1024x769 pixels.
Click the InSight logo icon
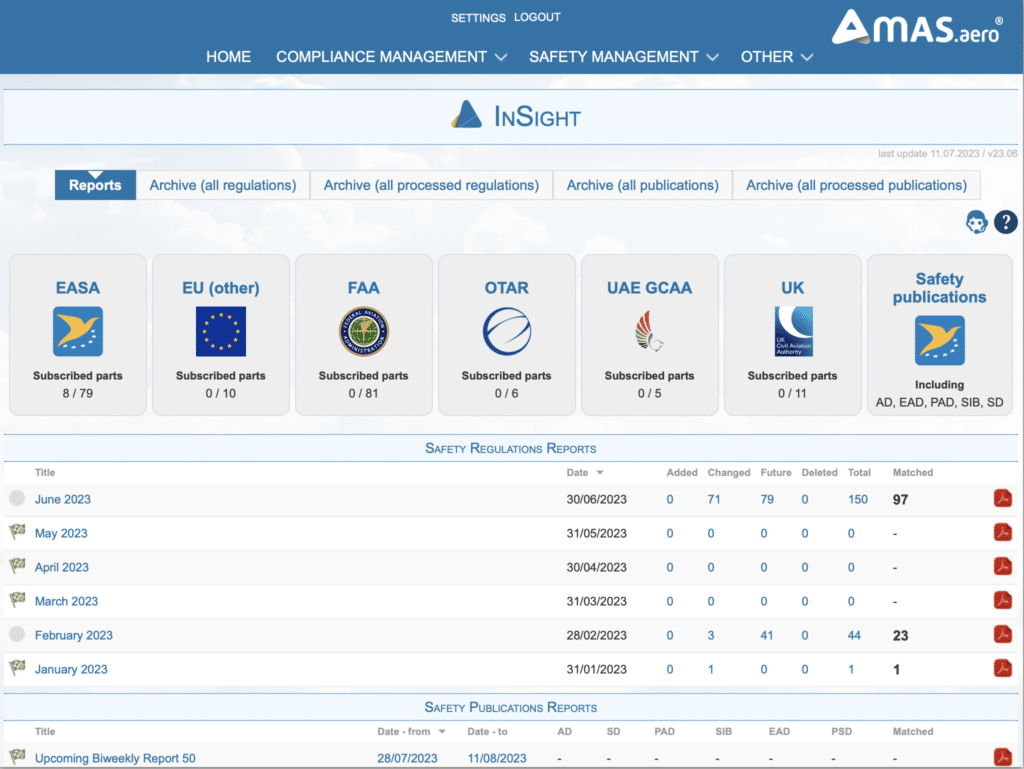[466, 114]
